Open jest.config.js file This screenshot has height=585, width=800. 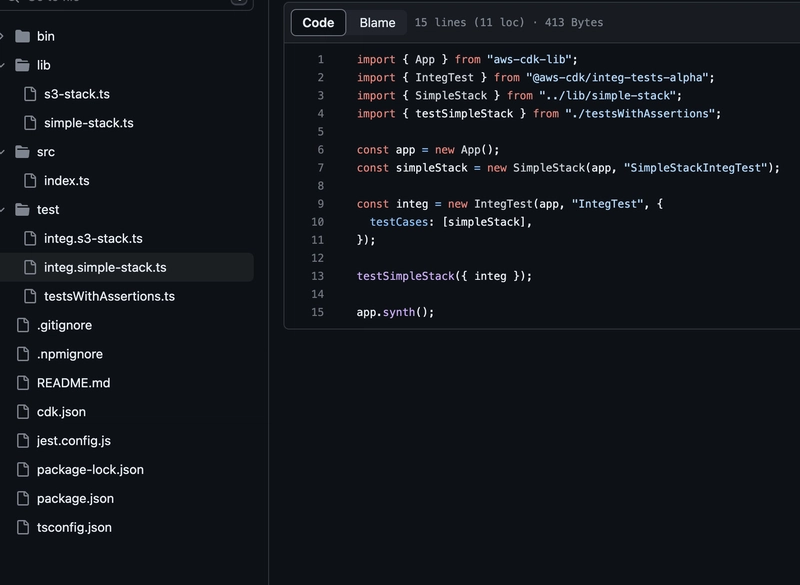coord(73,441)
